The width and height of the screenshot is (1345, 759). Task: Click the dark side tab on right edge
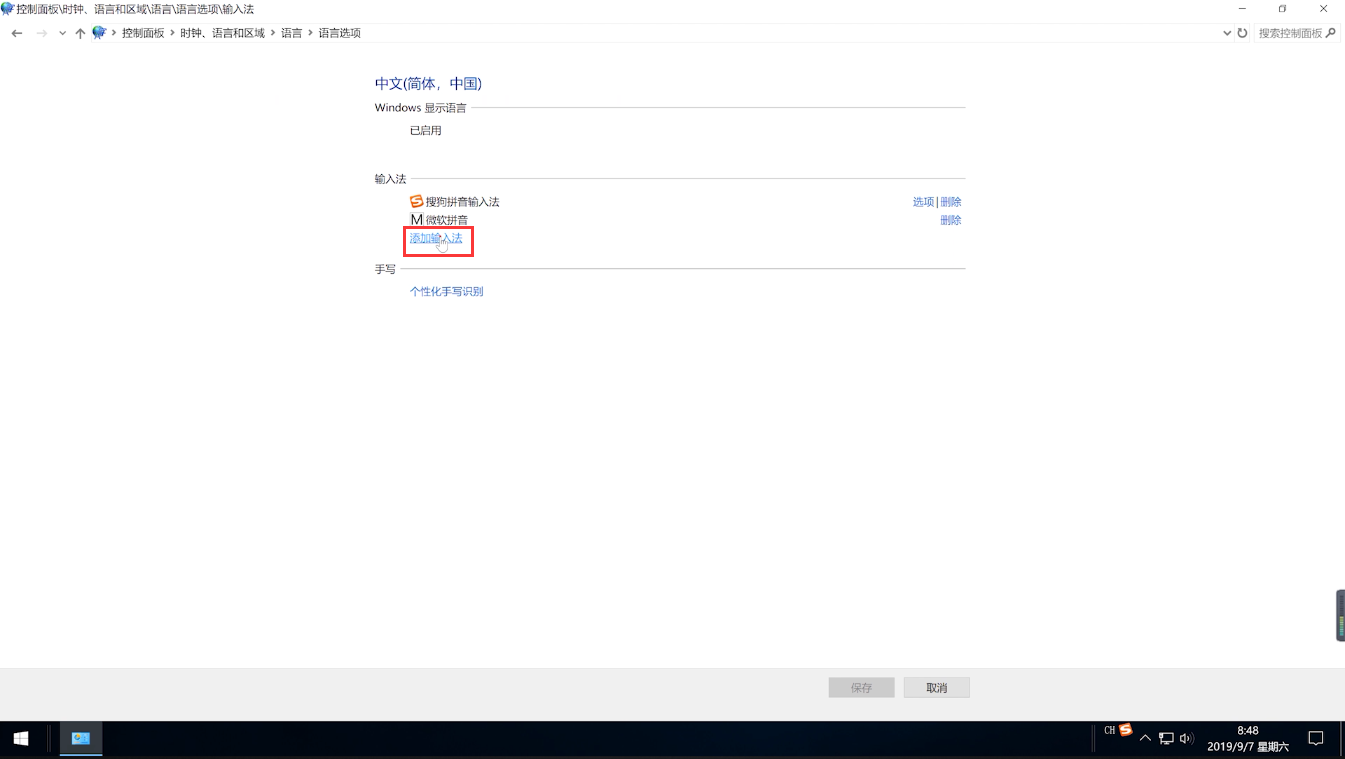[x=1340, y=615]
